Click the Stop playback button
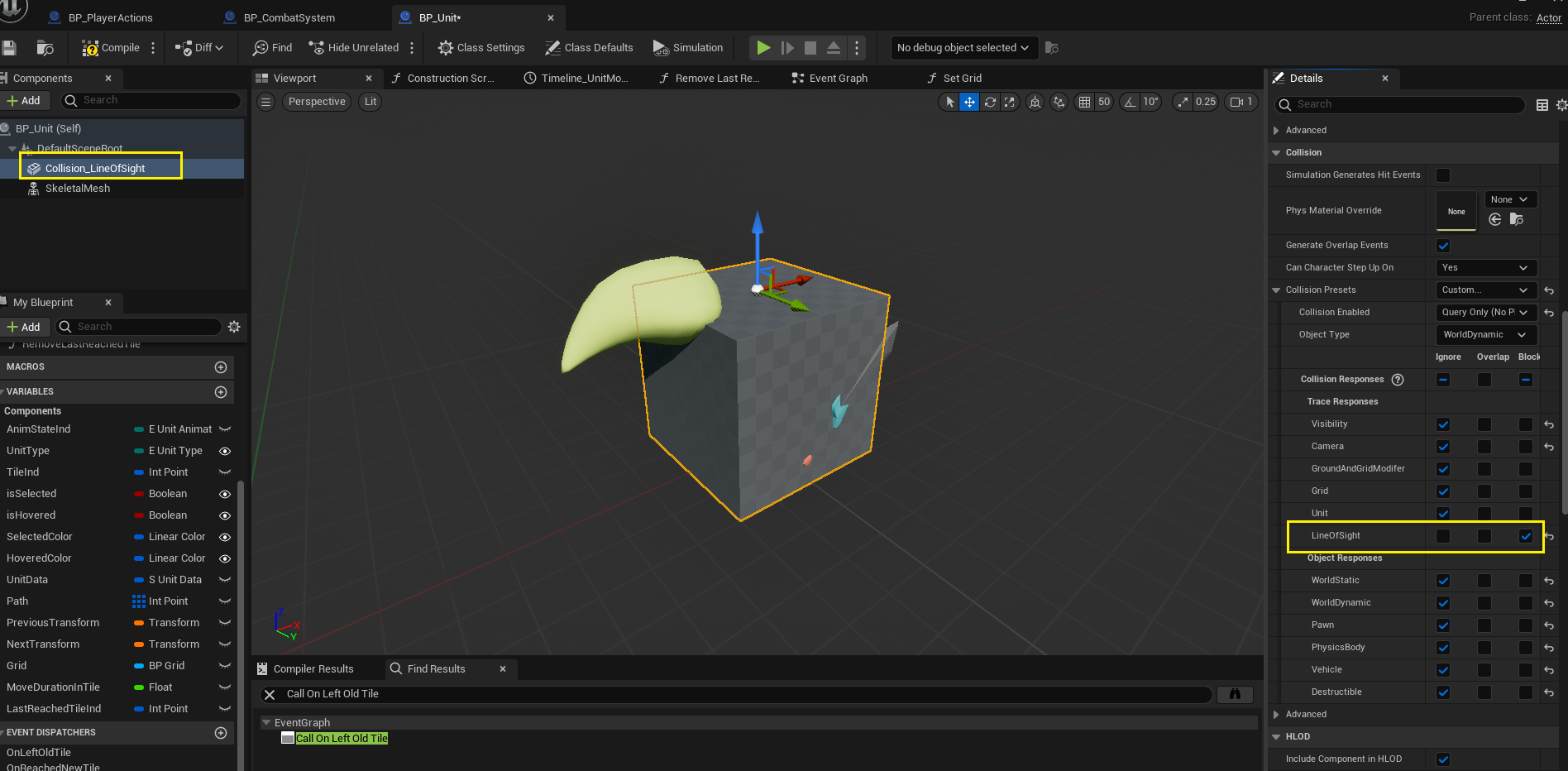Image resolution: width=1568 pixels, height=771 pixels. click(x=810, y=48)
